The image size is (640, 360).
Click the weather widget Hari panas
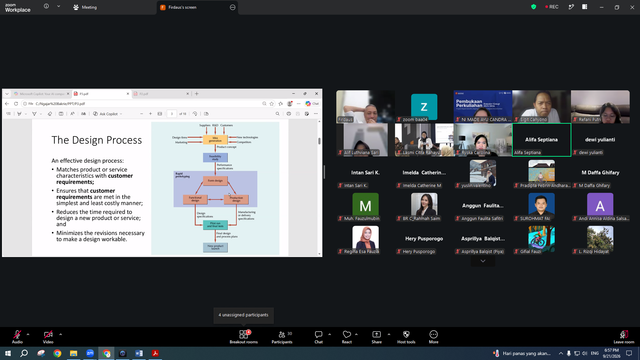(522, 353)
